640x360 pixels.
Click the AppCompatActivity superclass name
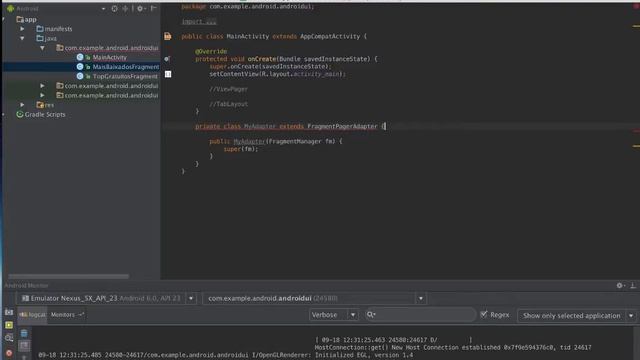click(330, 36)
